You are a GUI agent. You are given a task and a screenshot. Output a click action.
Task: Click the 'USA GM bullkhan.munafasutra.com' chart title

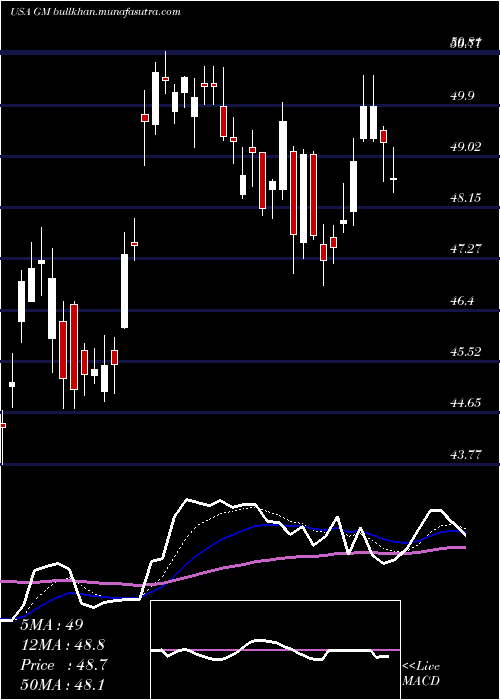95,12
